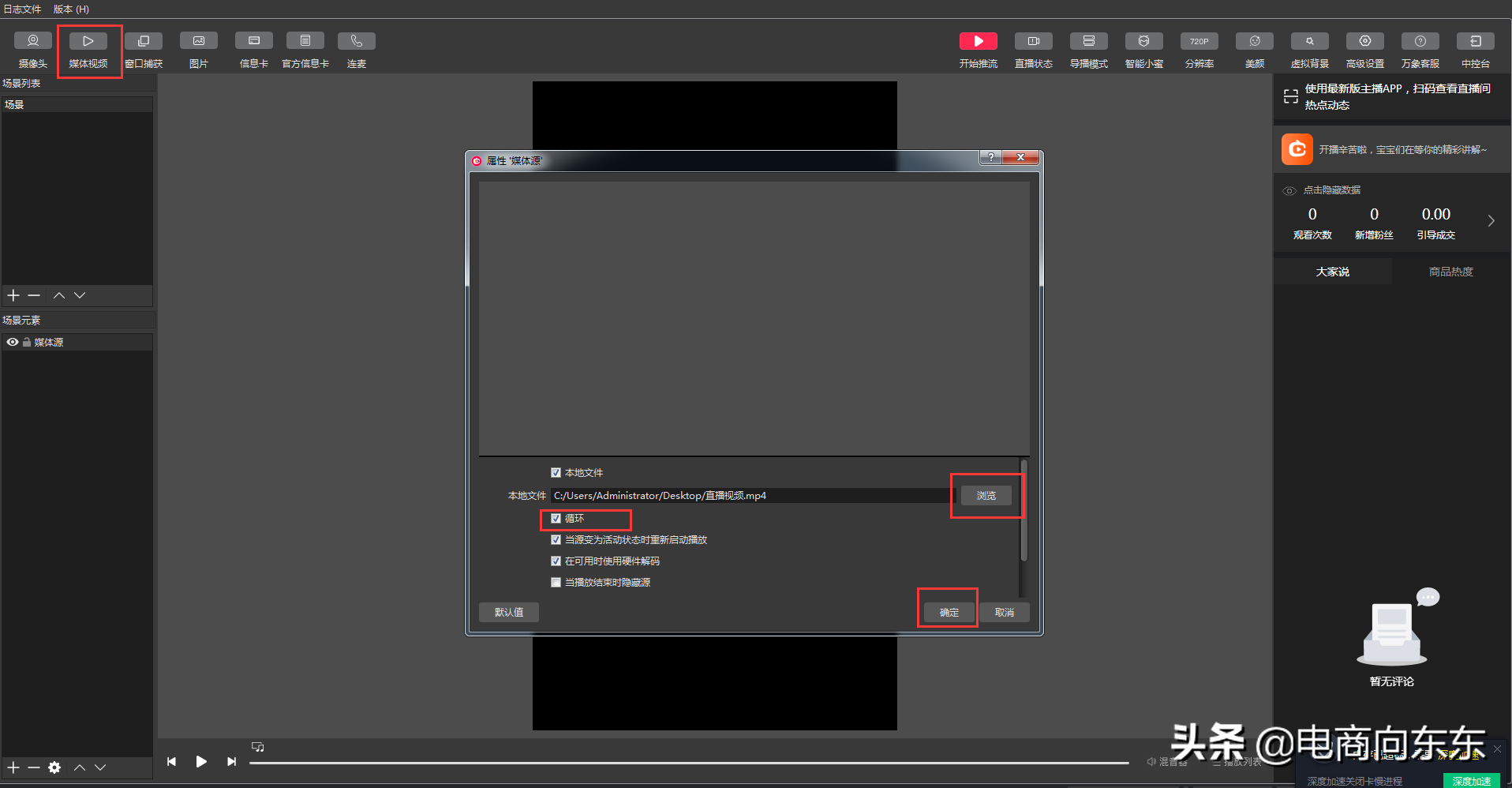Toggle the loop (循环) checkbox
Viewport: 1512px width, 788px height.
pyautogui.click(x=556, y=518)
